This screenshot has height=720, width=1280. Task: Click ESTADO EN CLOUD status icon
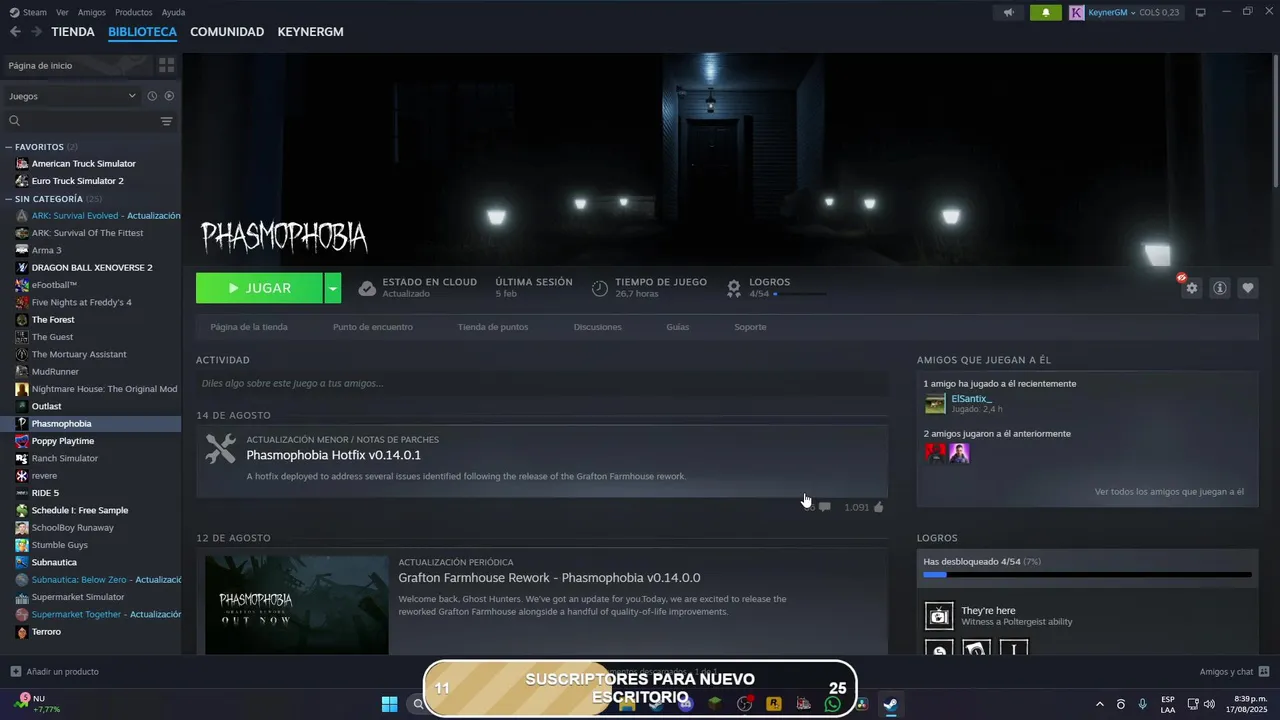click(367, 288)
